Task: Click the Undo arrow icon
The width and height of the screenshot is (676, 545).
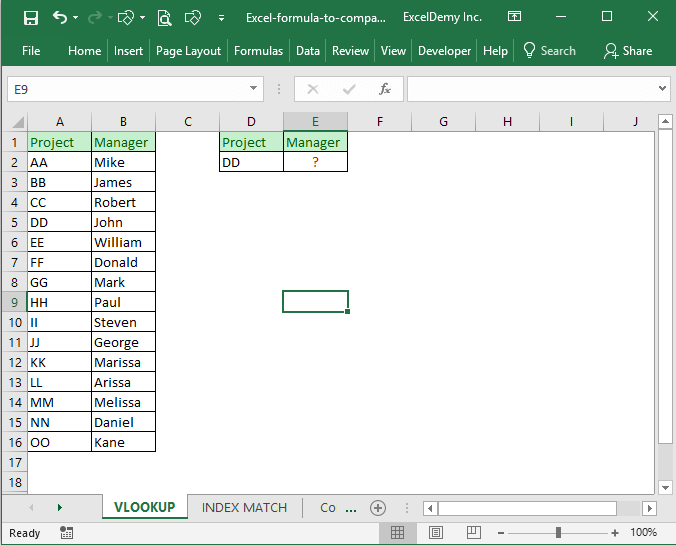Action: tap(60, 17)
